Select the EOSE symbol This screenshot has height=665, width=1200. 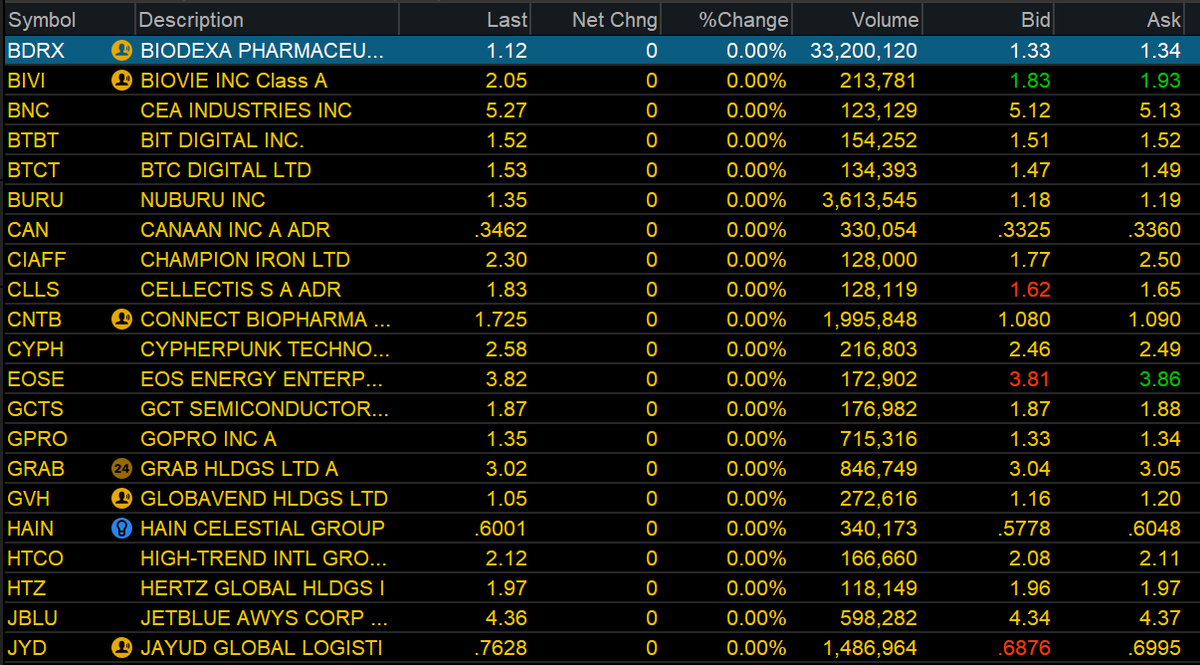click(x=35, y=379)
